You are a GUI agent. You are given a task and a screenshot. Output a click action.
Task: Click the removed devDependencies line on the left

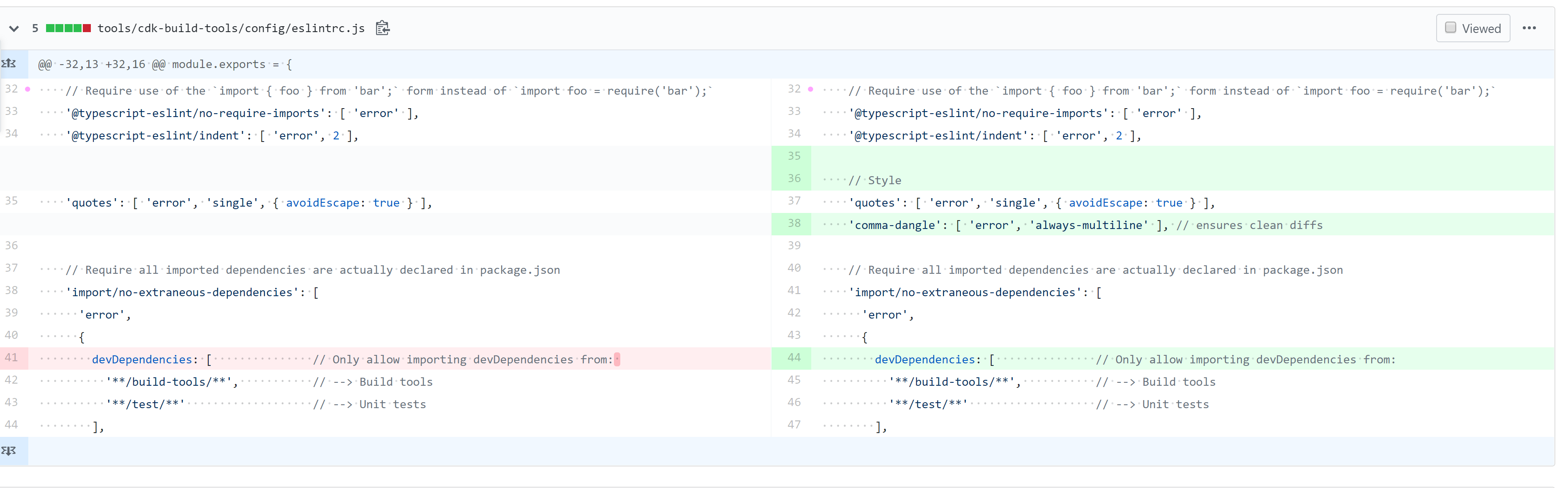[141, 360]
